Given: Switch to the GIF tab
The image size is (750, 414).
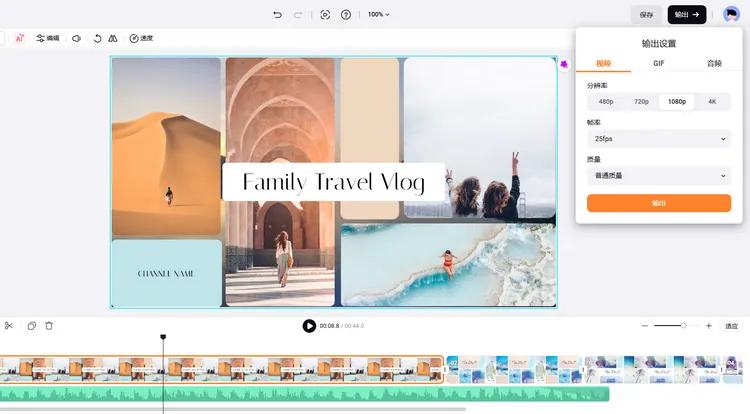Looking at the screenshot, I should pos(658,63).
